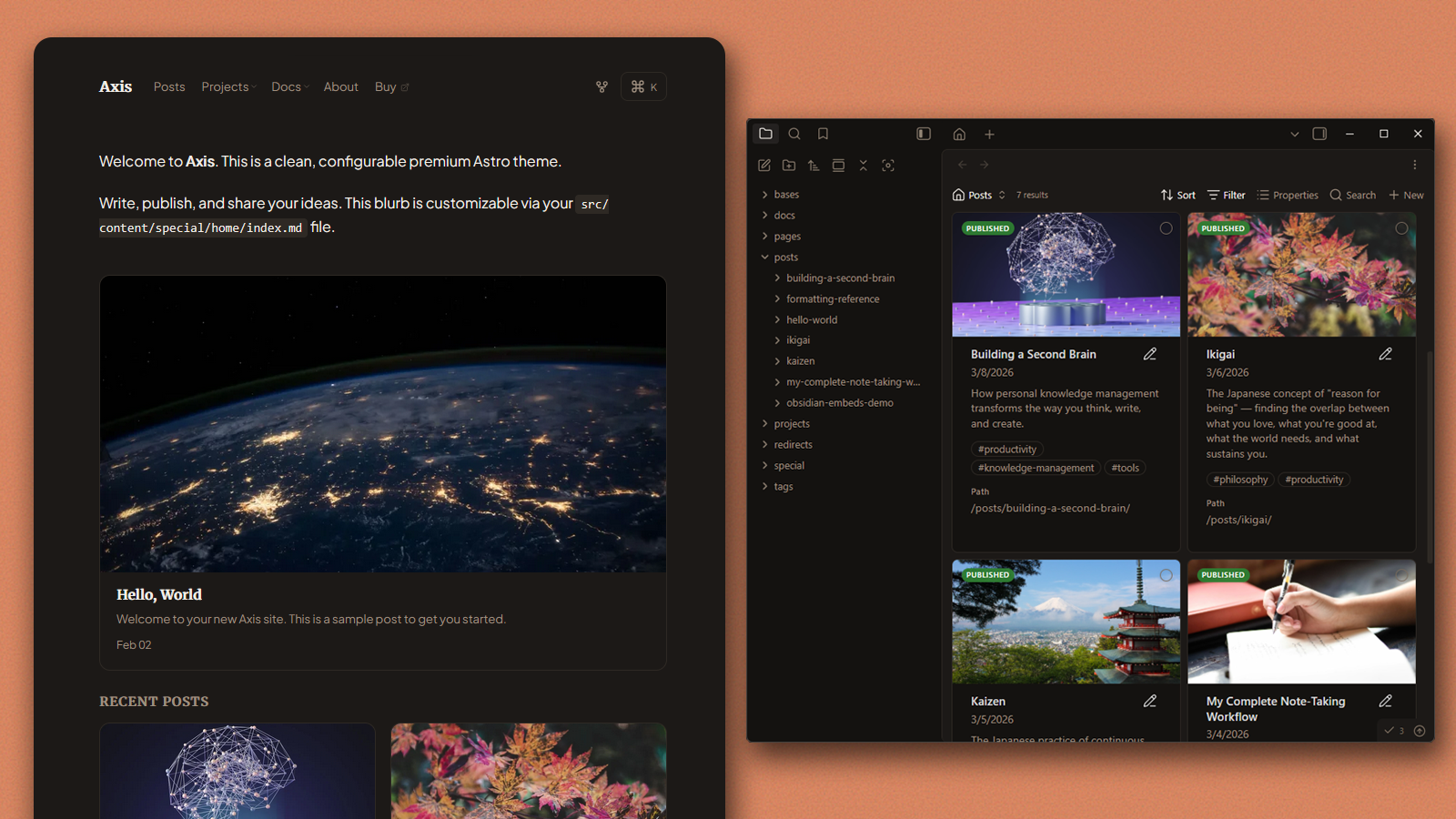Open Filter options in the Posts base

pyautogui.click(x=1226, y=195)
